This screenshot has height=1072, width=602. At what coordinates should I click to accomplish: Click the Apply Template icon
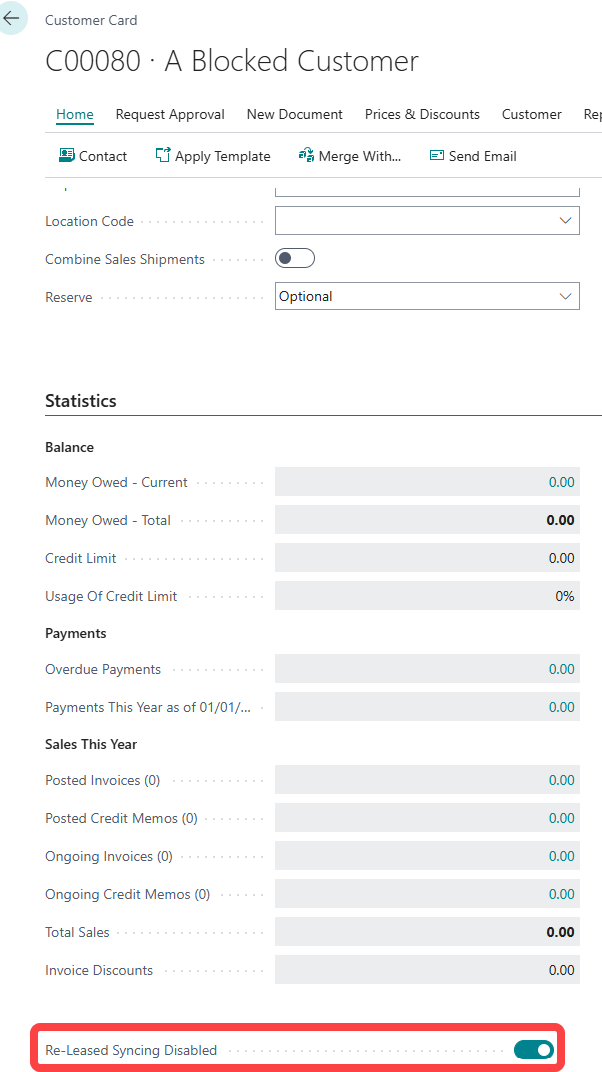(163, 156)
